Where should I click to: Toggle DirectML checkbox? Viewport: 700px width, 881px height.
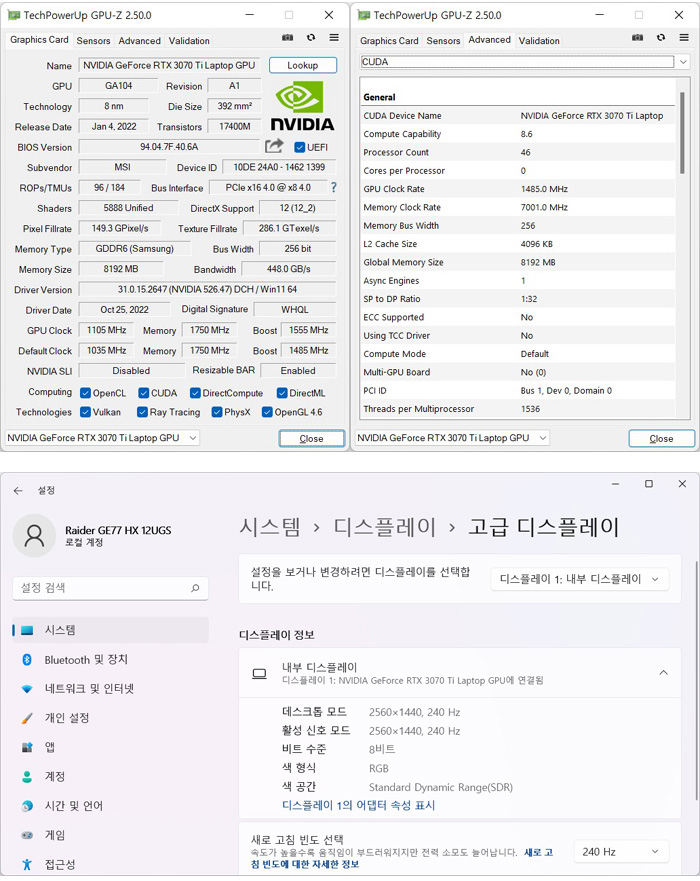click(x=282, y=393)
